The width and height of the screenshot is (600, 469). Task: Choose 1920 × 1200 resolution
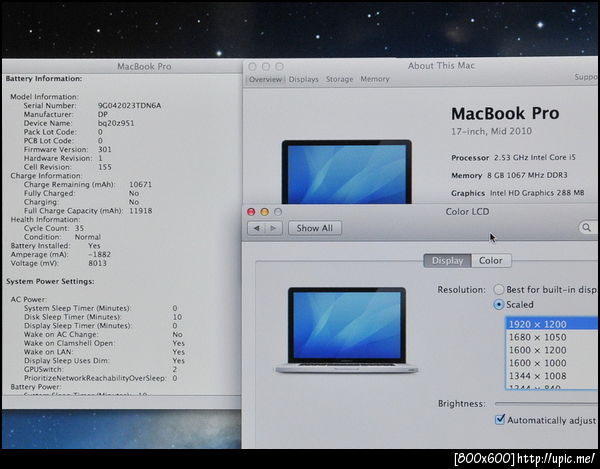pyautogui.click(x=551, y=324)
